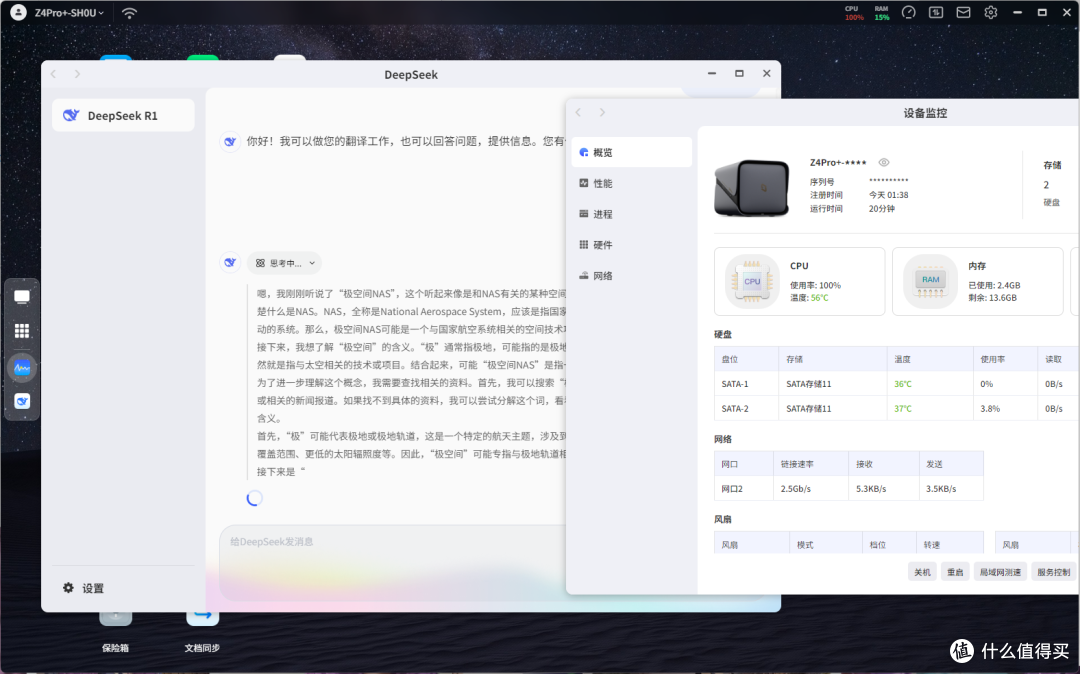The width and height of the screenshot is (1080, 674).
Task: Click the 存储 count 2 硬盘 summary
Action: pyautogui.click(x=1052, y=184)
